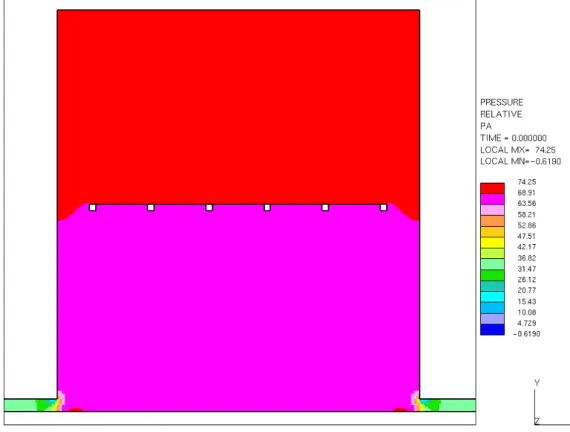Click the Z axis label of triad
570x432 pixels.
pyautogui.click(x=537, y=421)
